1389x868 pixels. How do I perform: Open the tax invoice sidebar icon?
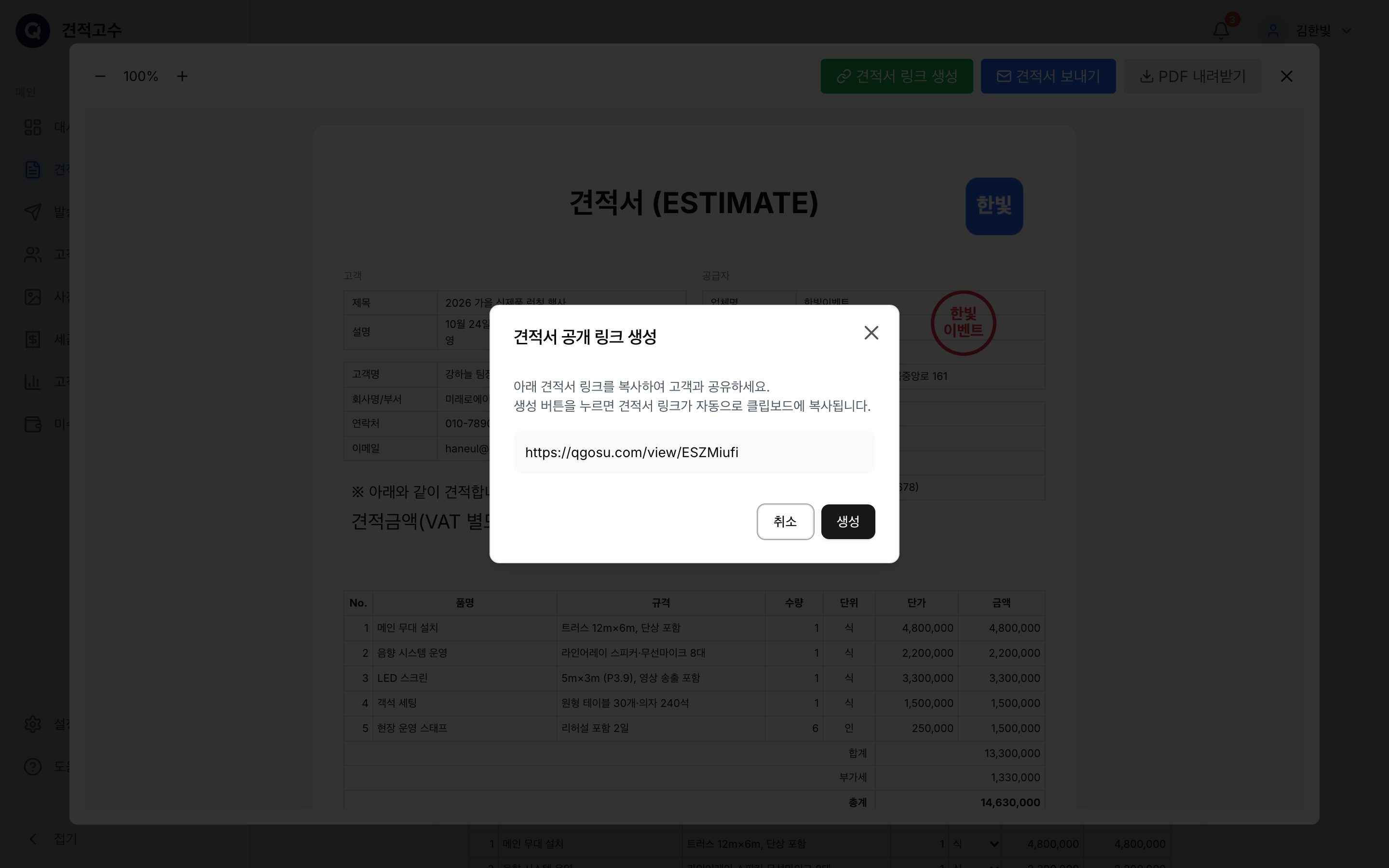(33, 339)
